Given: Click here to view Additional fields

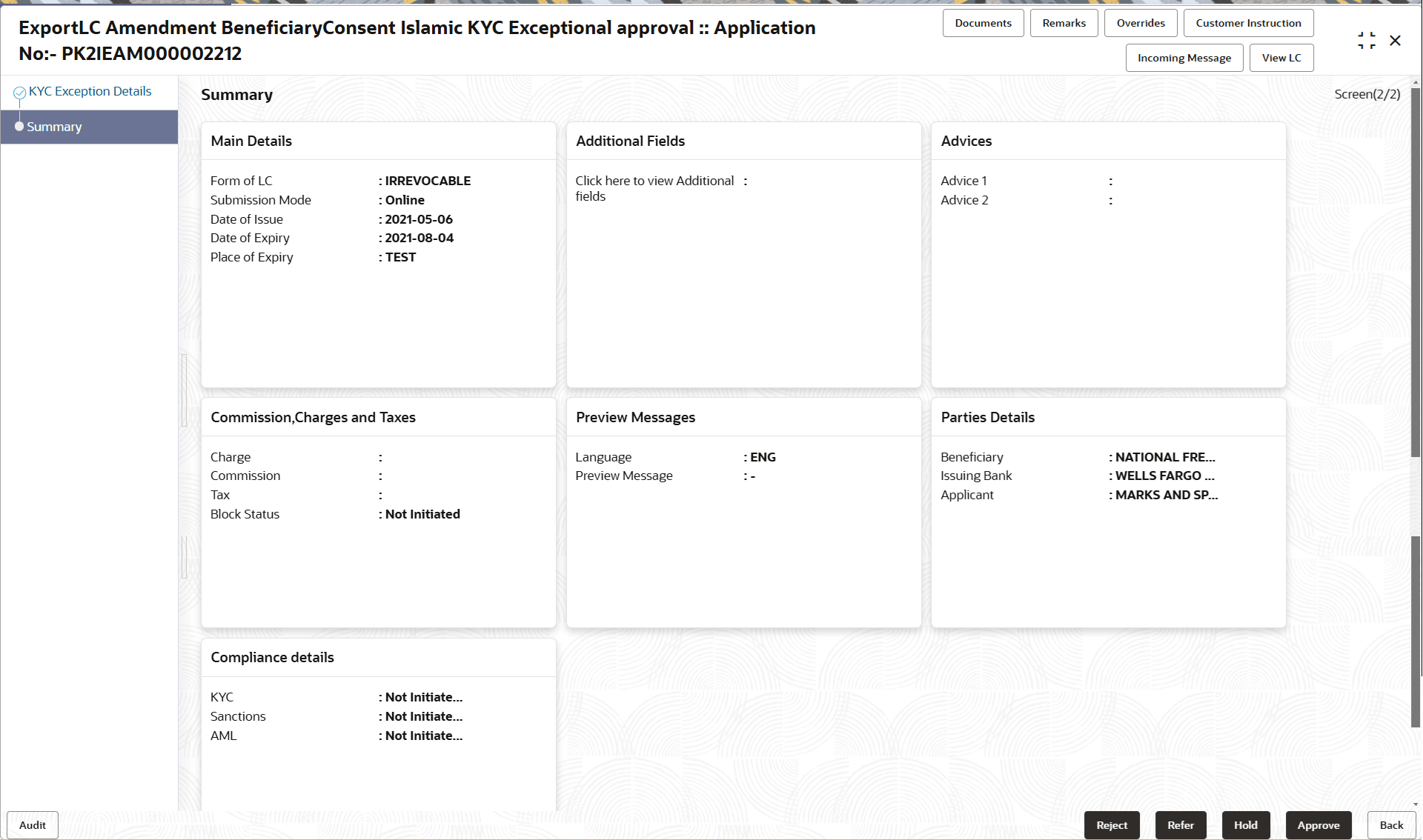Looking at the screenshot, I should tap(654, 187).
